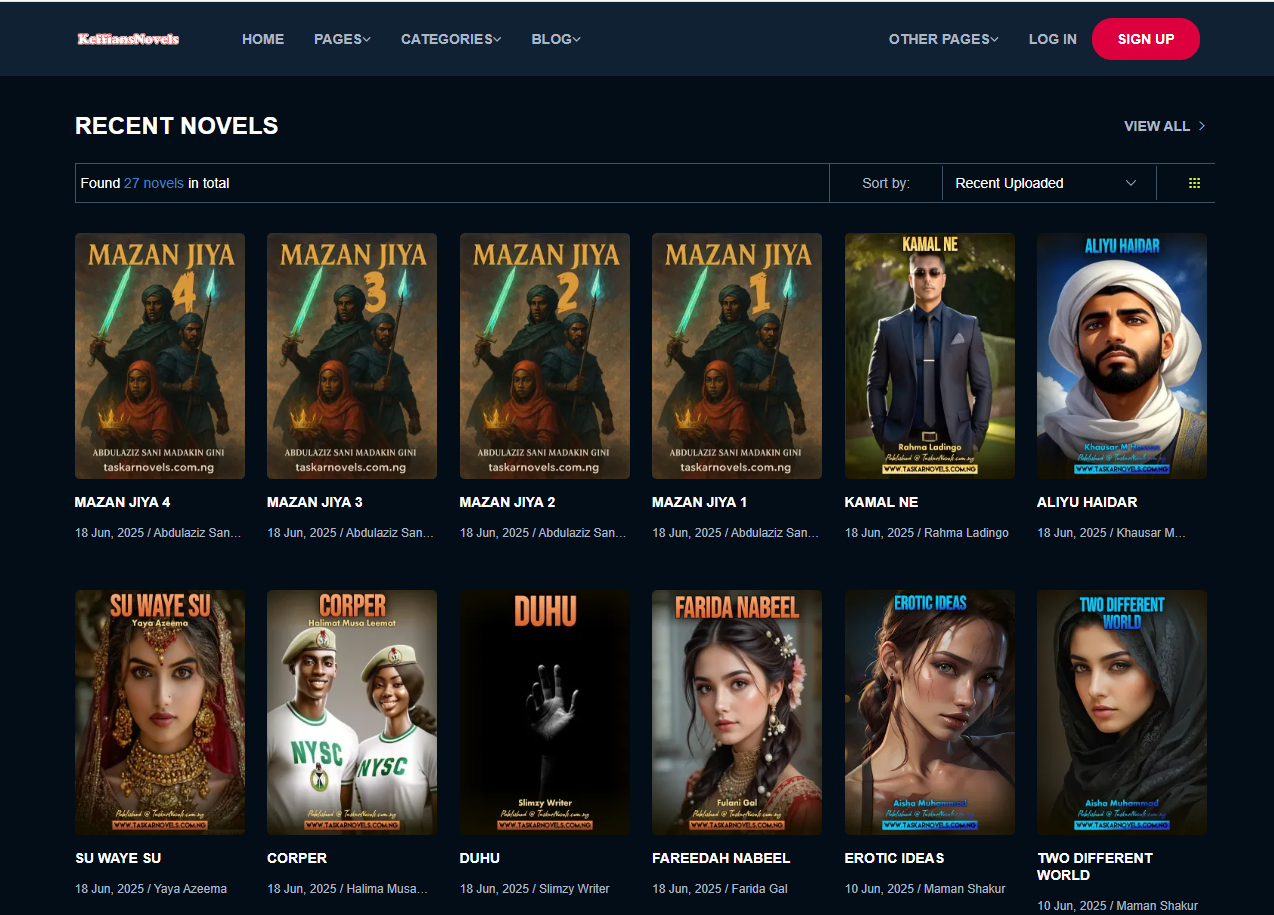Screen dimensions: 1274x915
Task: Expand the Pages menu
Action: (x=342, y=39)
